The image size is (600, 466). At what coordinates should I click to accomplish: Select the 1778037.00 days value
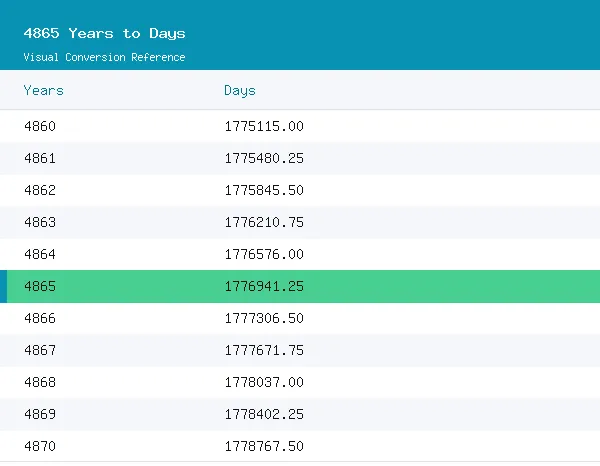pos(264,382)
